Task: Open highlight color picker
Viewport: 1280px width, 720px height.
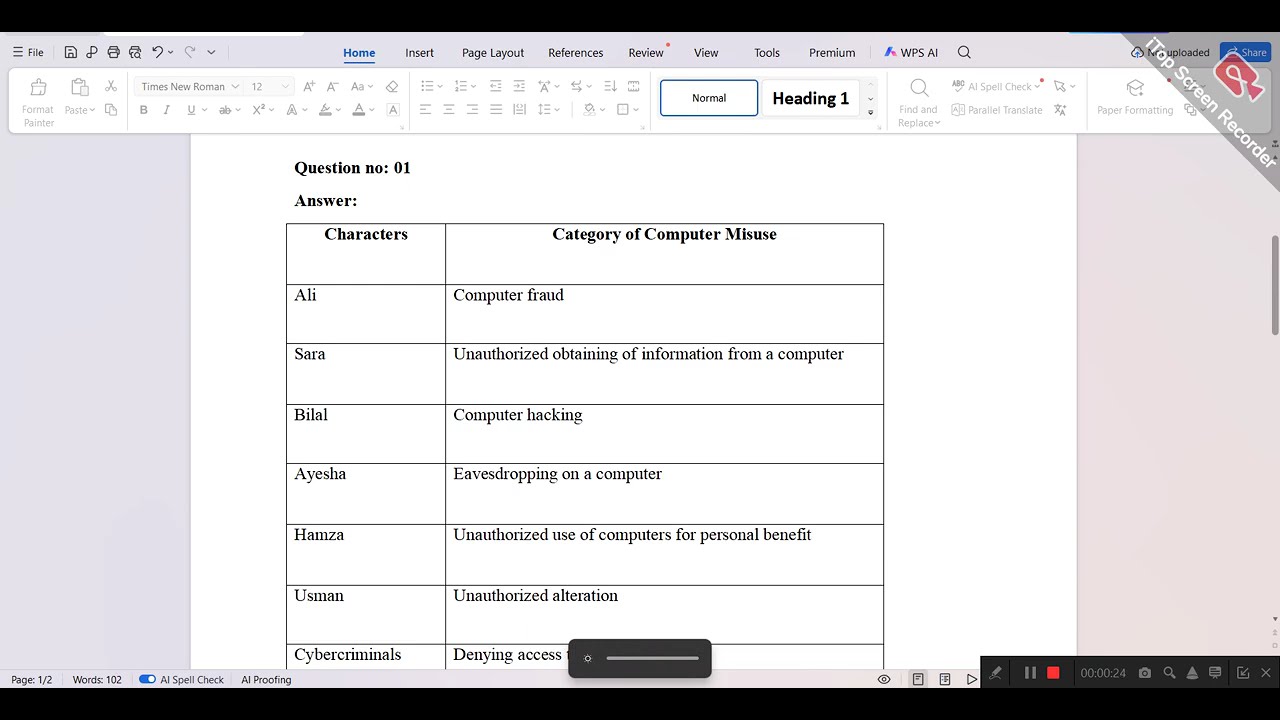Action: coord(325,110)
